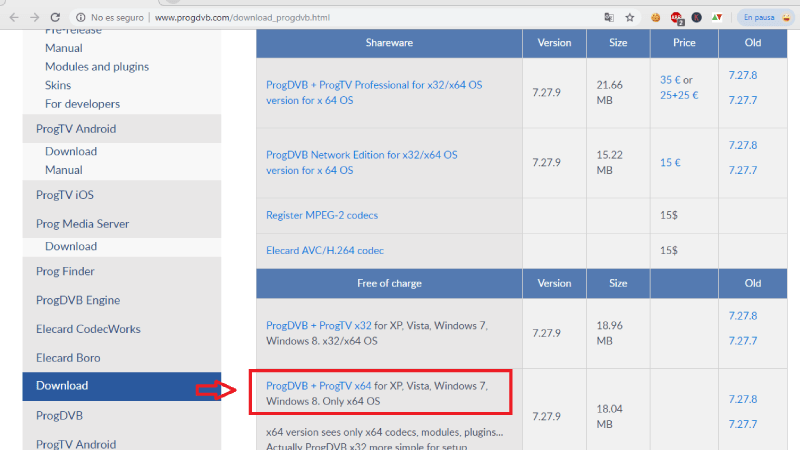Open Elecard AVC/H.264 codec link
Viewport: 800px width, 450px height.
[325, 251]
